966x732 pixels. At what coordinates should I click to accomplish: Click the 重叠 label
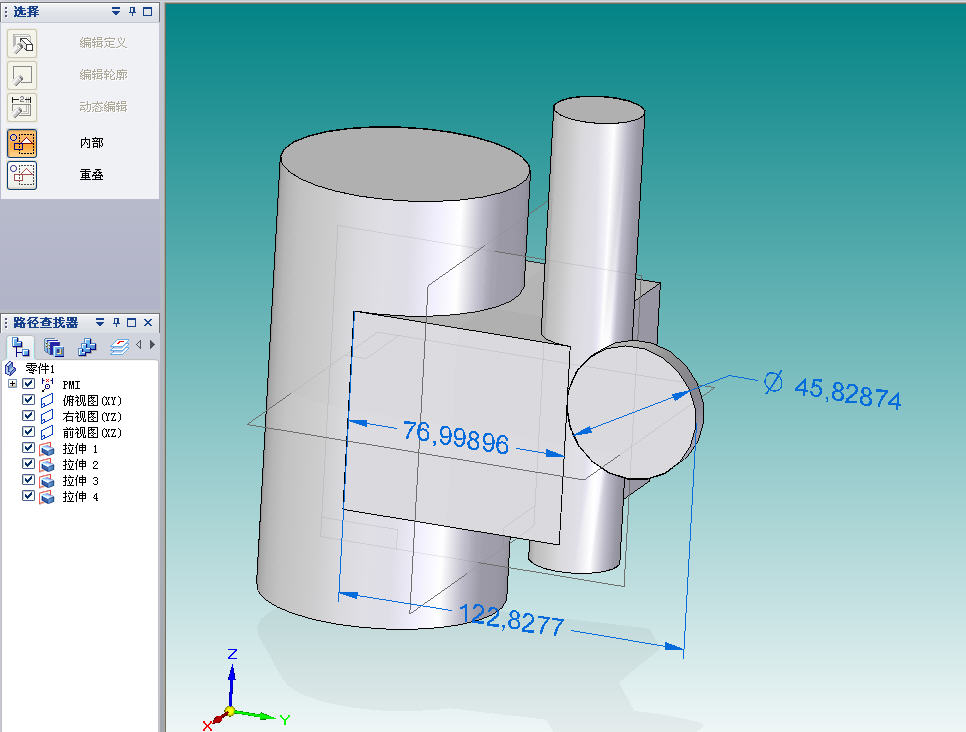[x=91, y=175]
